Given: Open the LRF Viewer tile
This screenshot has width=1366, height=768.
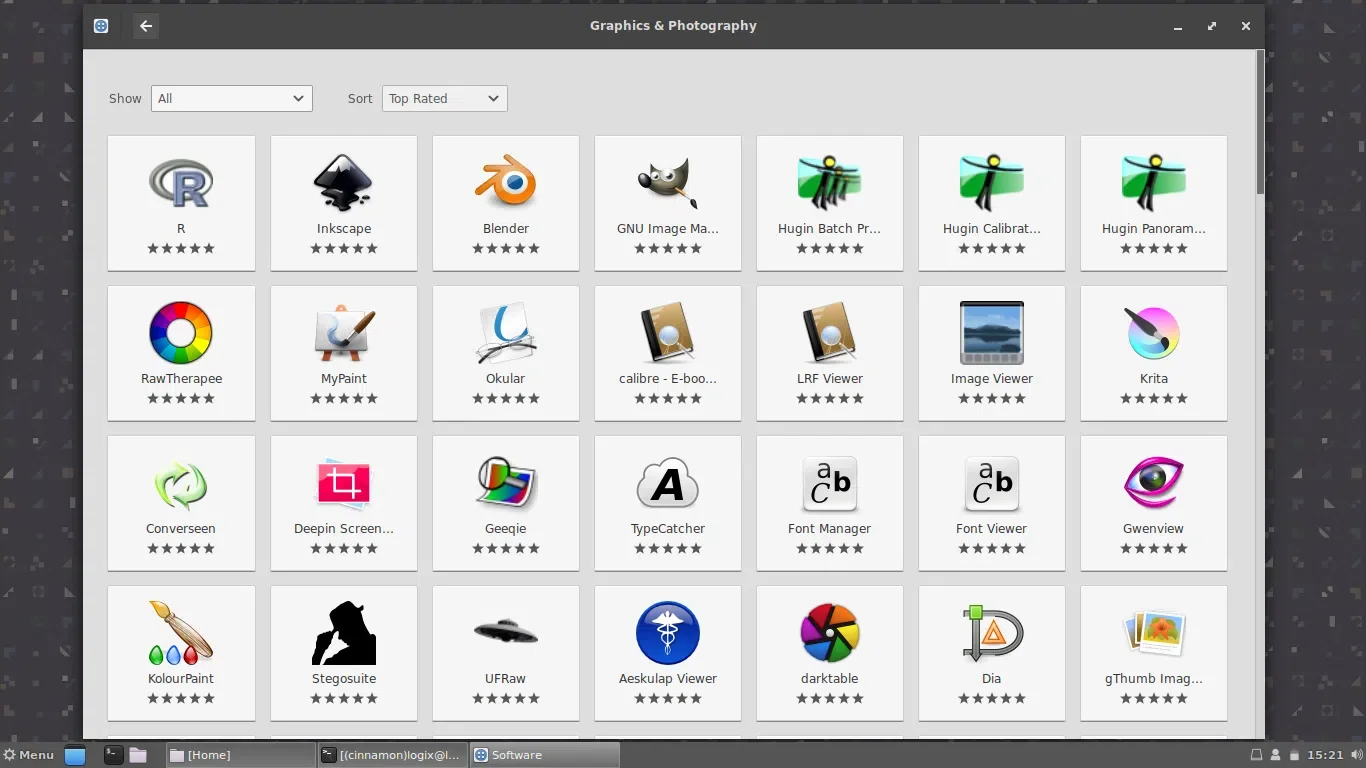Looking at the screenshot, I should 830,353.
